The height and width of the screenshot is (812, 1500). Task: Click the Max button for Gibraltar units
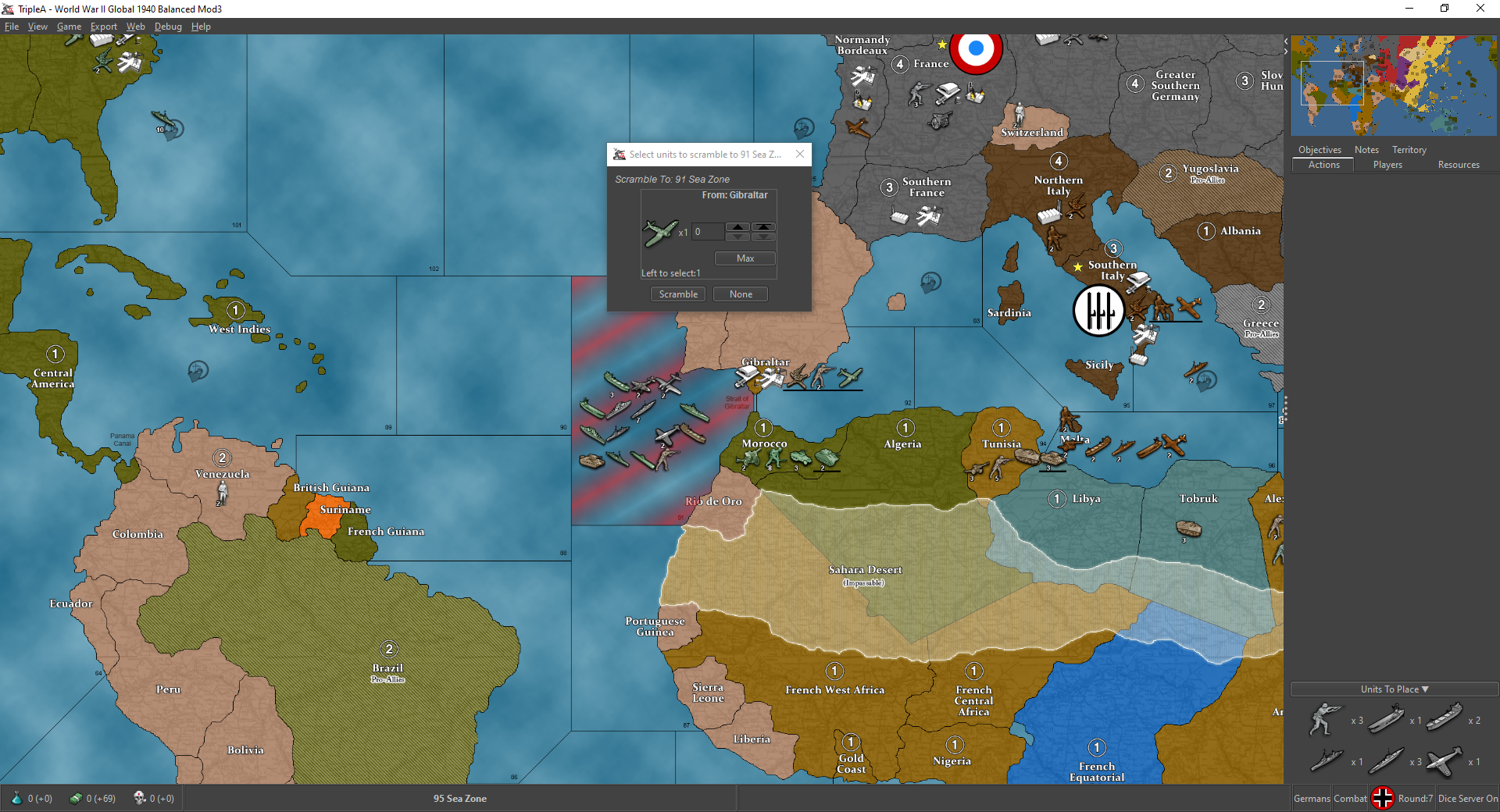pos(745,258)
